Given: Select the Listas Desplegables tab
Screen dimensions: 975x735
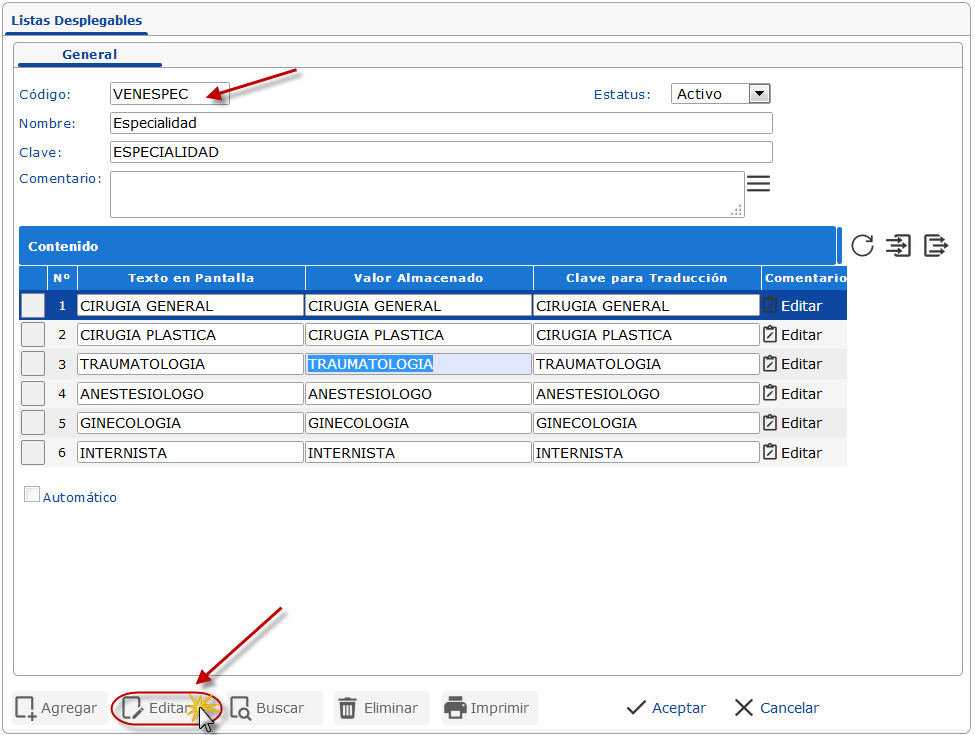Looking at the screenshot, I should click(76, 20).
